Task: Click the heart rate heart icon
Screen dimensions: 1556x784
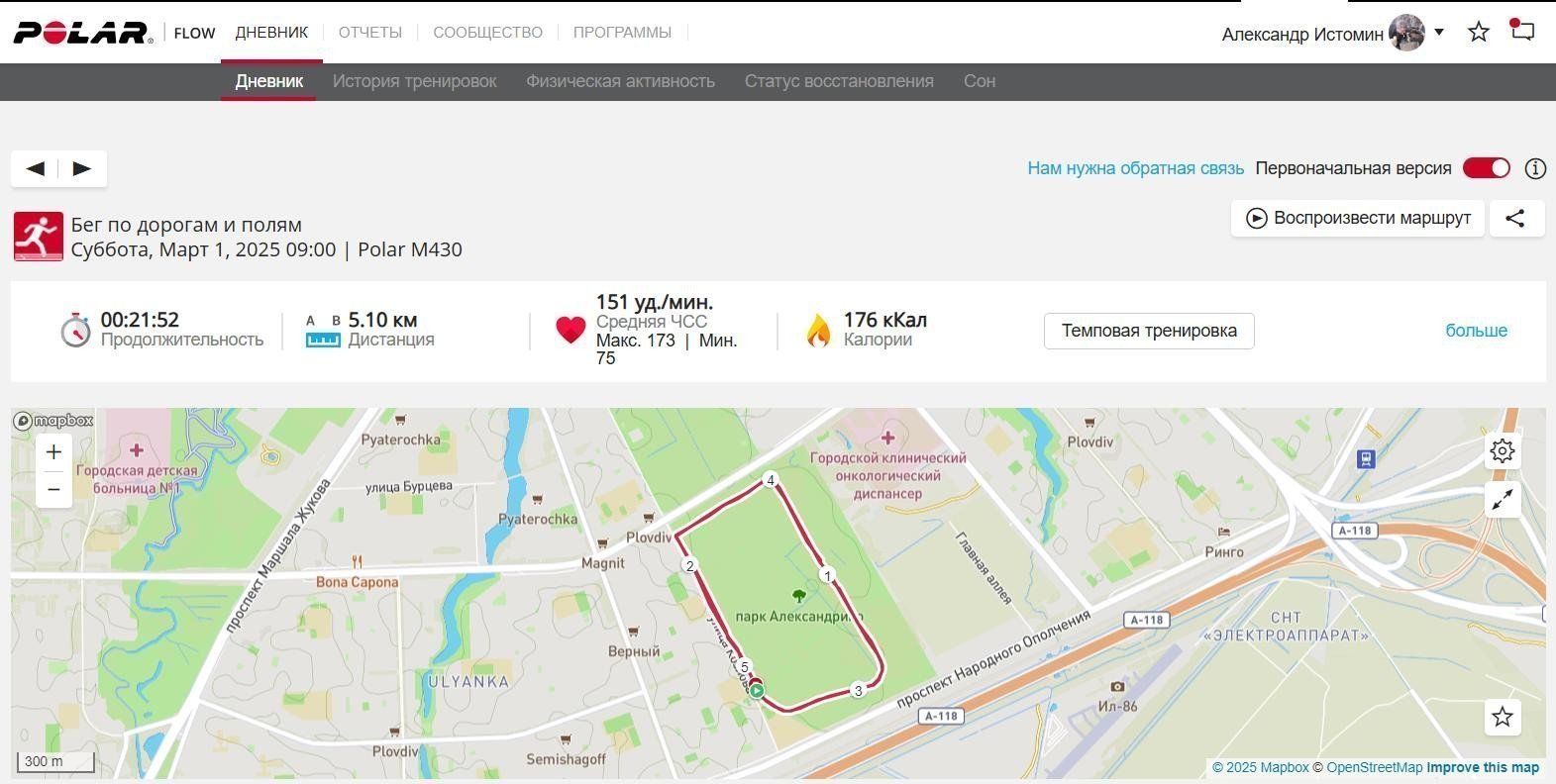Action: (x=571, y=330)
